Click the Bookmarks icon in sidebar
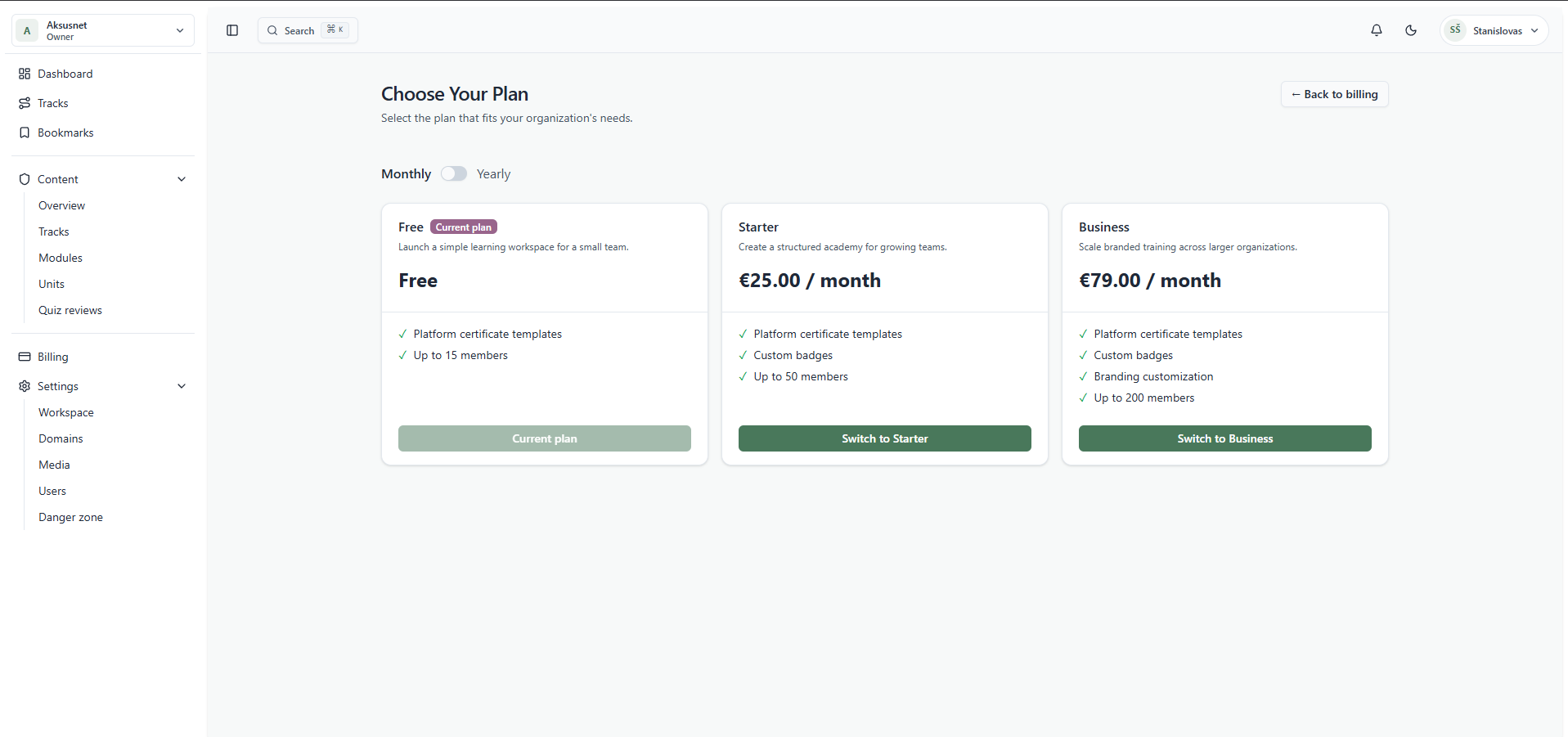 (x=25, y=133)
